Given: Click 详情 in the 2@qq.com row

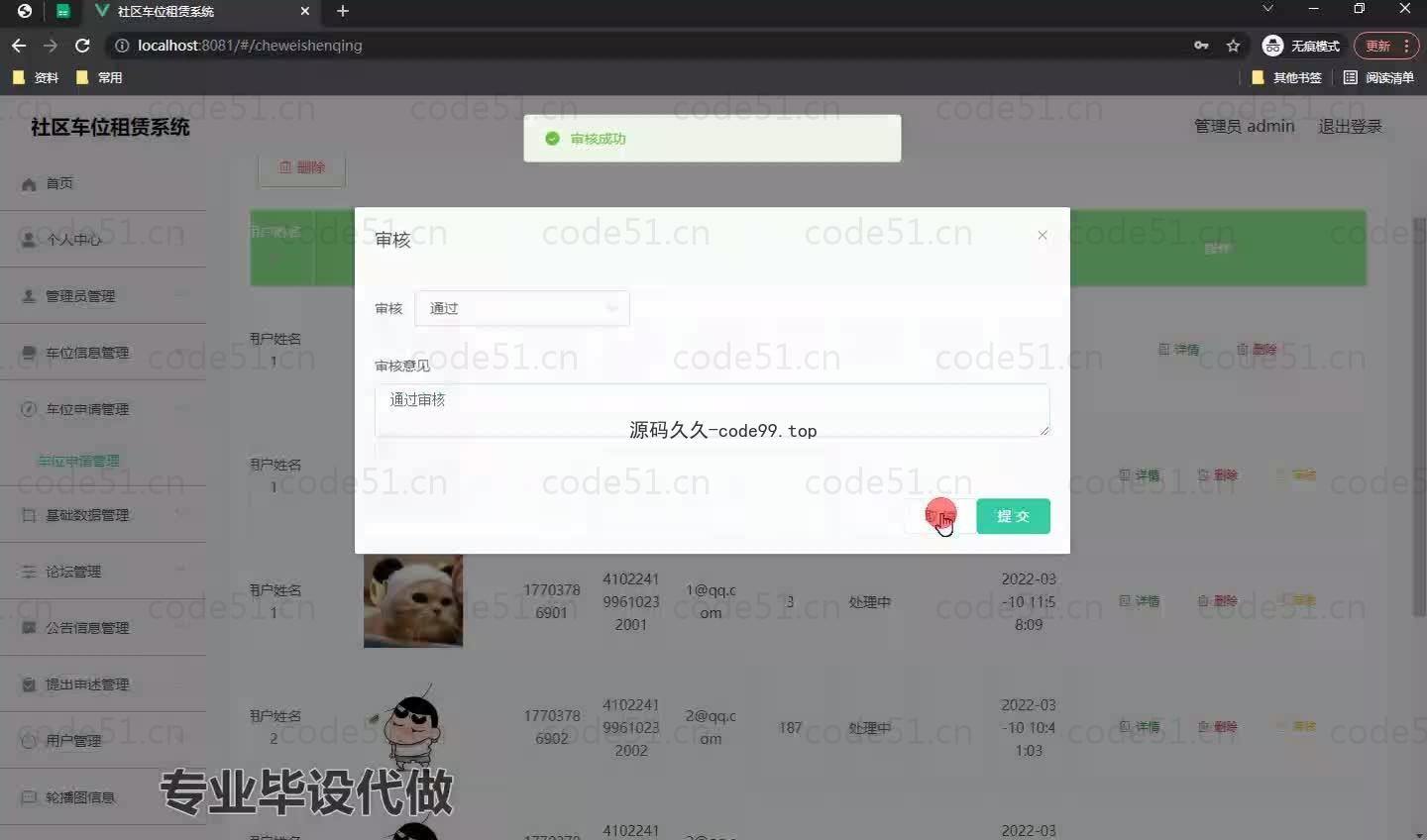Looking at the screenshot, I should [1139, 727].
